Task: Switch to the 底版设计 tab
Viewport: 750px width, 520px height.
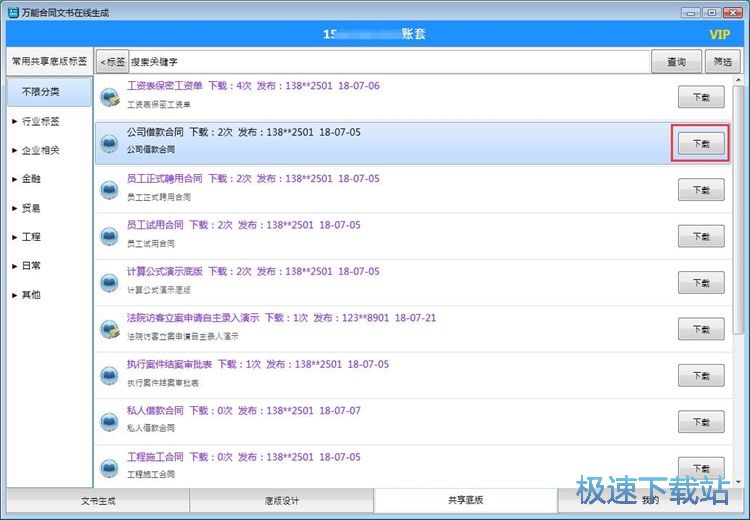Action: (282, 501)
